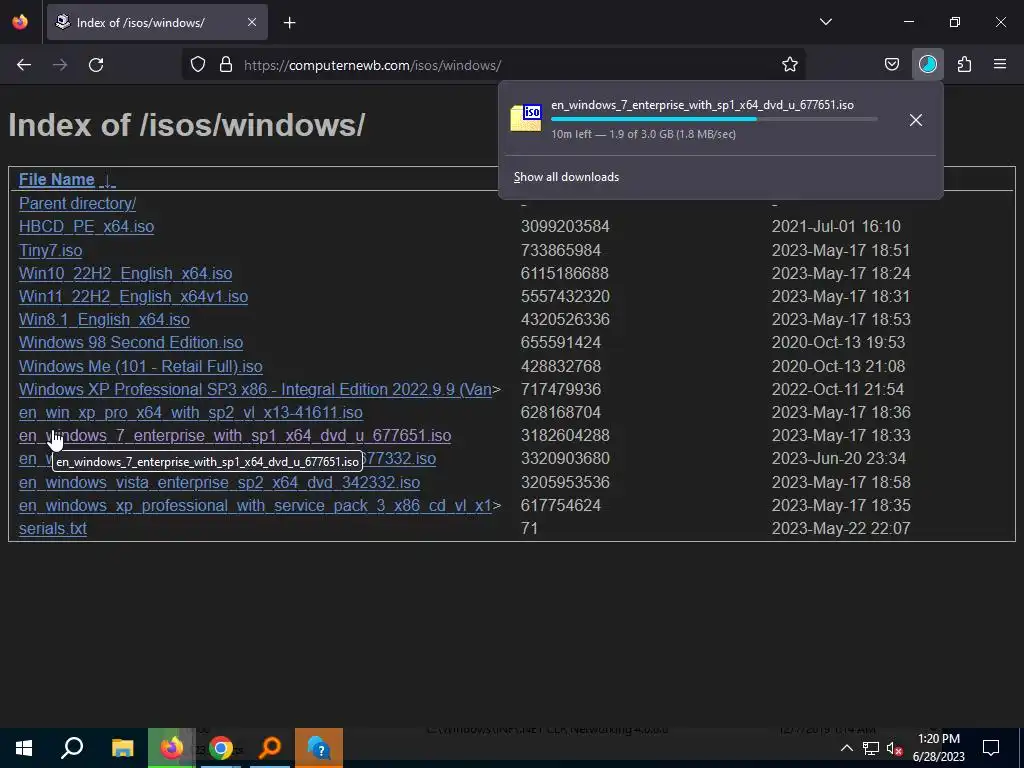Viewport: 1024px width, 768px height.
Task: Download Win11_22H2_English_x64v1.iso
Action: click(133, 296)
